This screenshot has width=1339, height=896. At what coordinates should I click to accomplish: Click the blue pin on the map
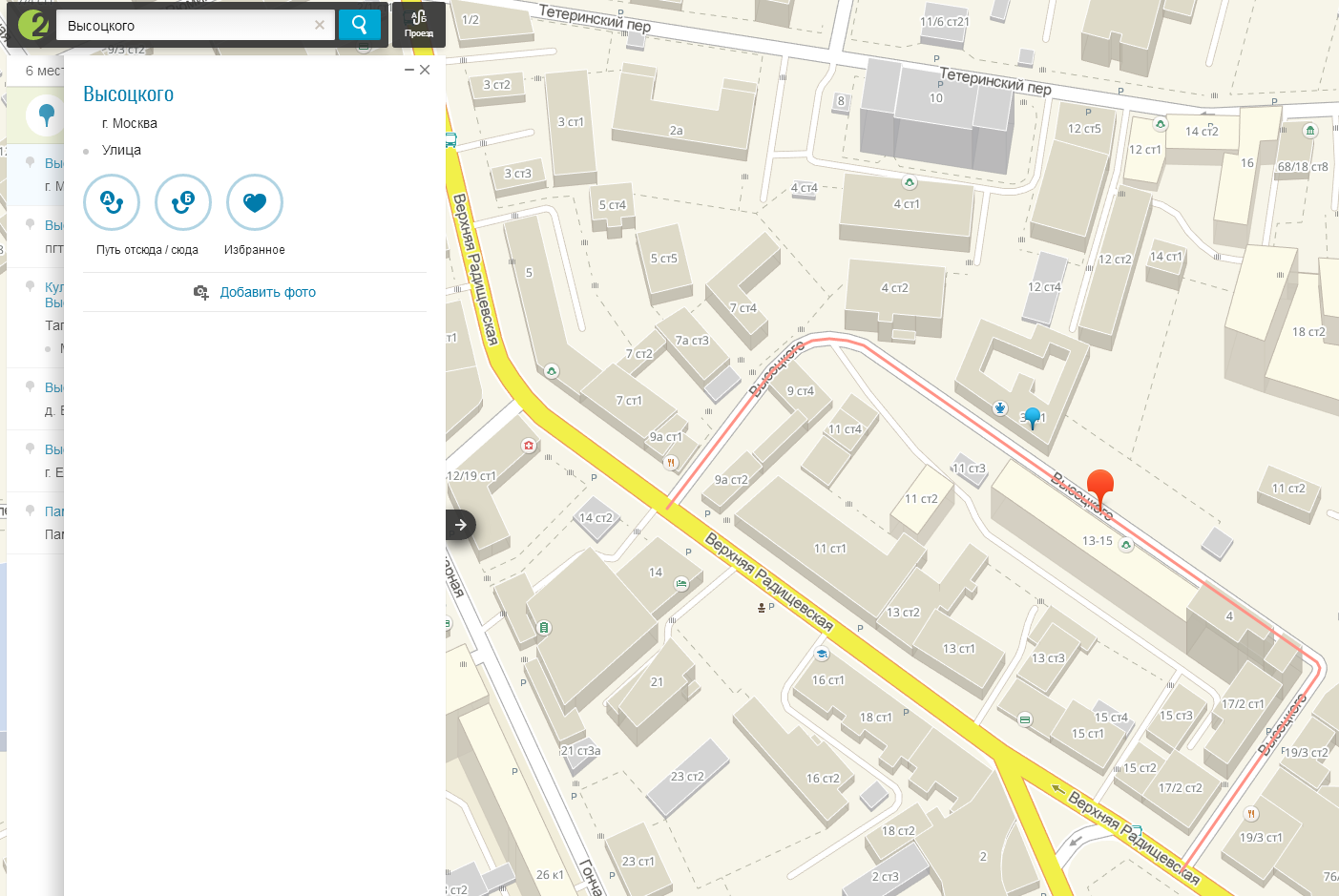point(1032,418)
